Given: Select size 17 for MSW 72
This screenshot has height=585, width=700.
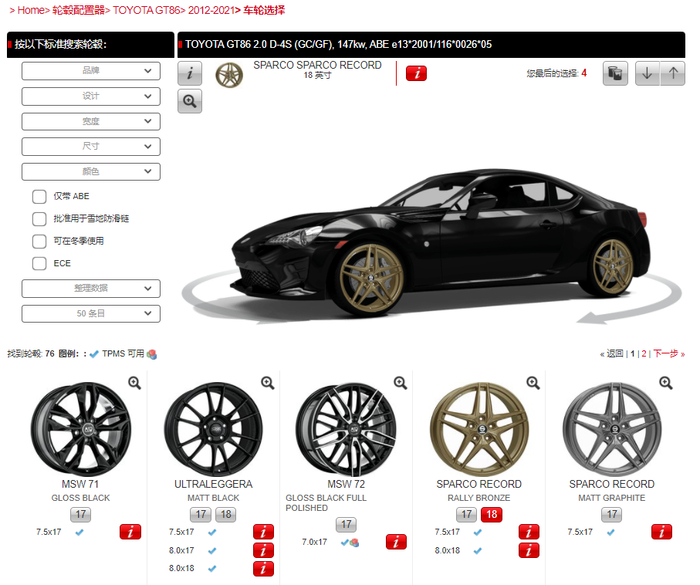Looking at the screenshot, I should click(x=346, y=524).
